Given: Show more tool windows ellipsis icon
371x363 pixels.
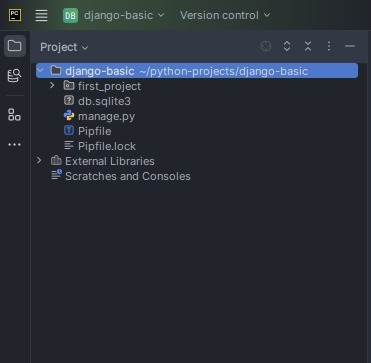Looking at the screenshot, I should pyautogui.click(x=15, y=145).
